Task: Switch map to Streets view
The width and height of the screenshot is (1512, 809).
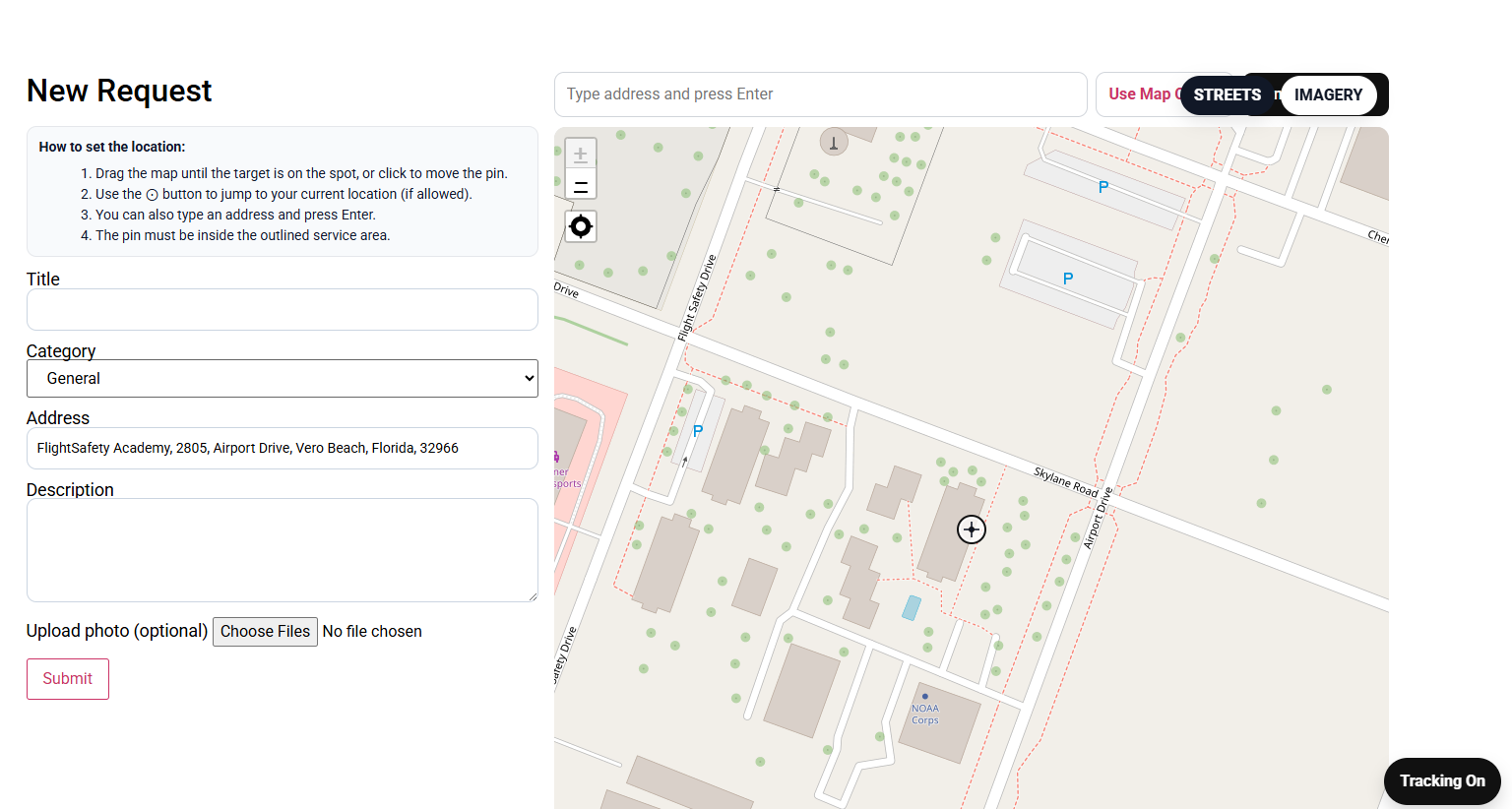Action: click(x=1227, y=95)
